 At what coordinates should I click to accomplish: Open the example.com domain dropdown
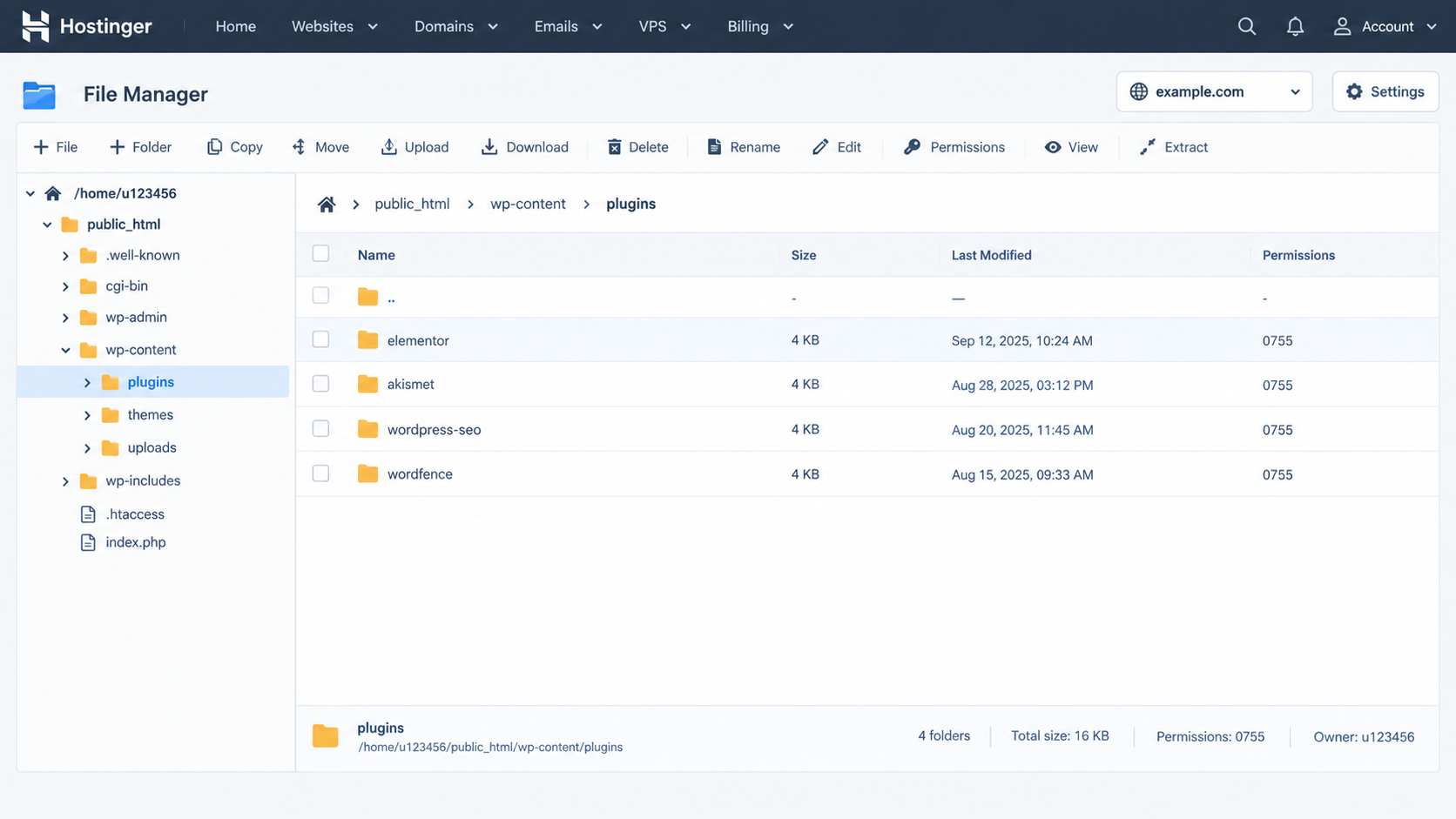[x=1214, y=91]
